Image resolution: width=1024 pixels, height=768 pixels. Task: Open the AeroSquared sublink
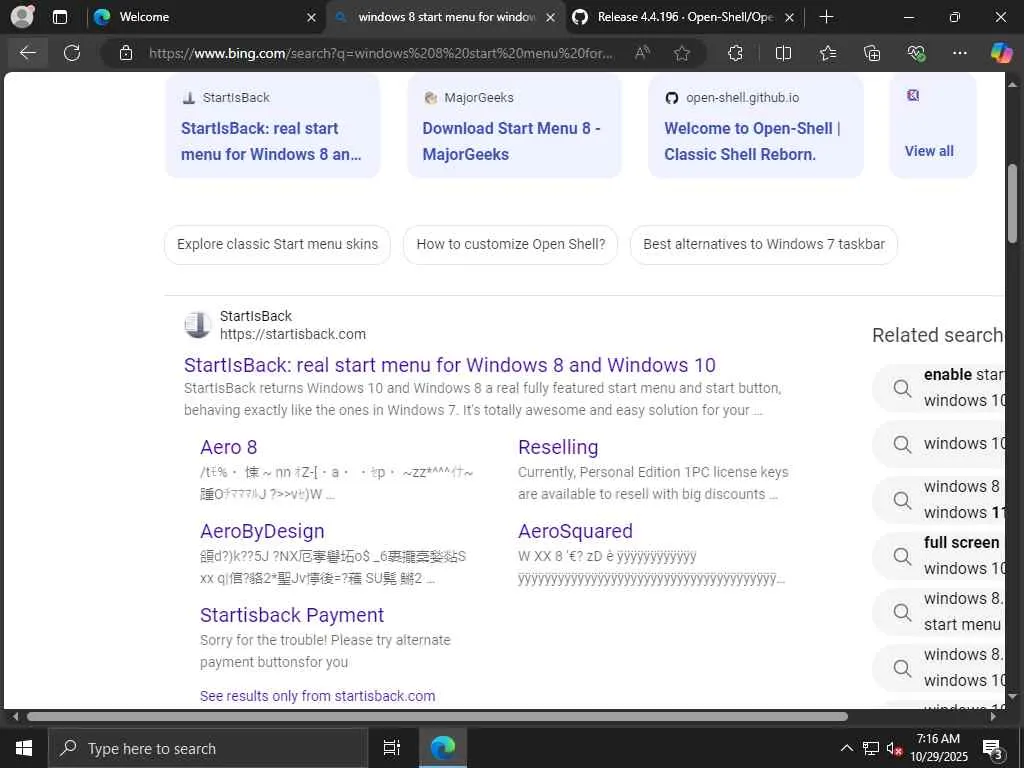[x=575, y=531]
